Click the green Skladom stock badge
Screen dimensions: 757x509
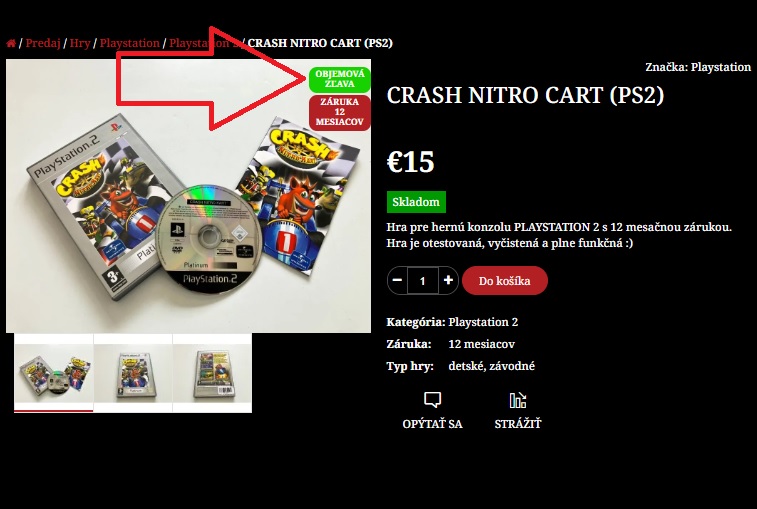point(416,202)
